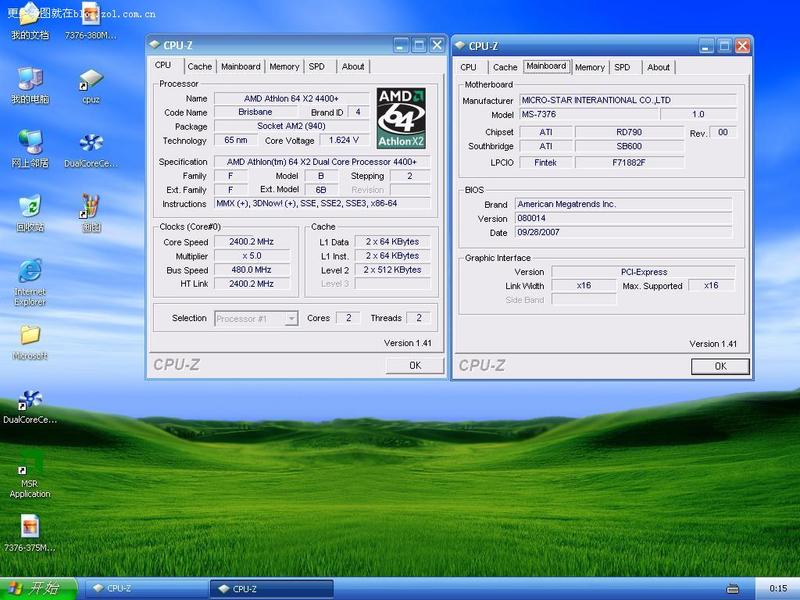Click the Core Voltage value 1.624 V
This screenshot has width=800, height=600.
pyautogui.click(x=344, y=140)
